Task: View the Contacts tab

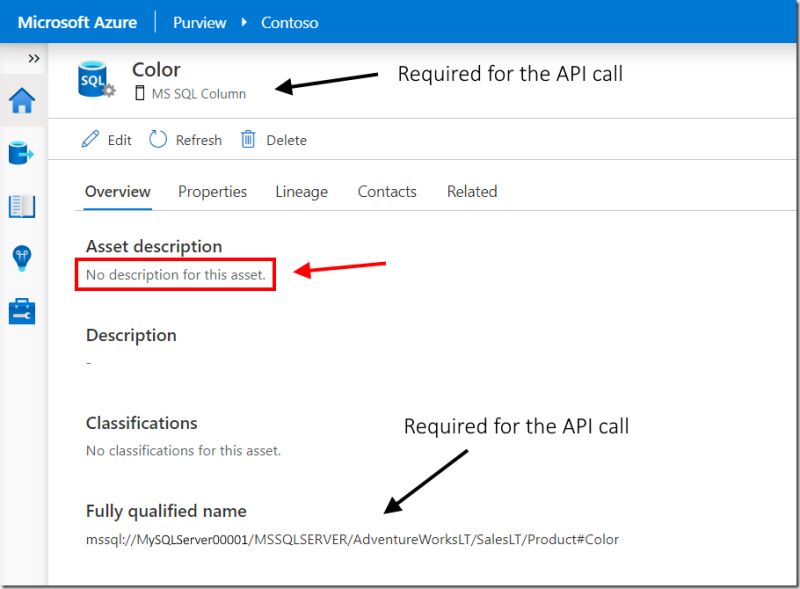Action: pyautogui.click(x=387, y=191)
